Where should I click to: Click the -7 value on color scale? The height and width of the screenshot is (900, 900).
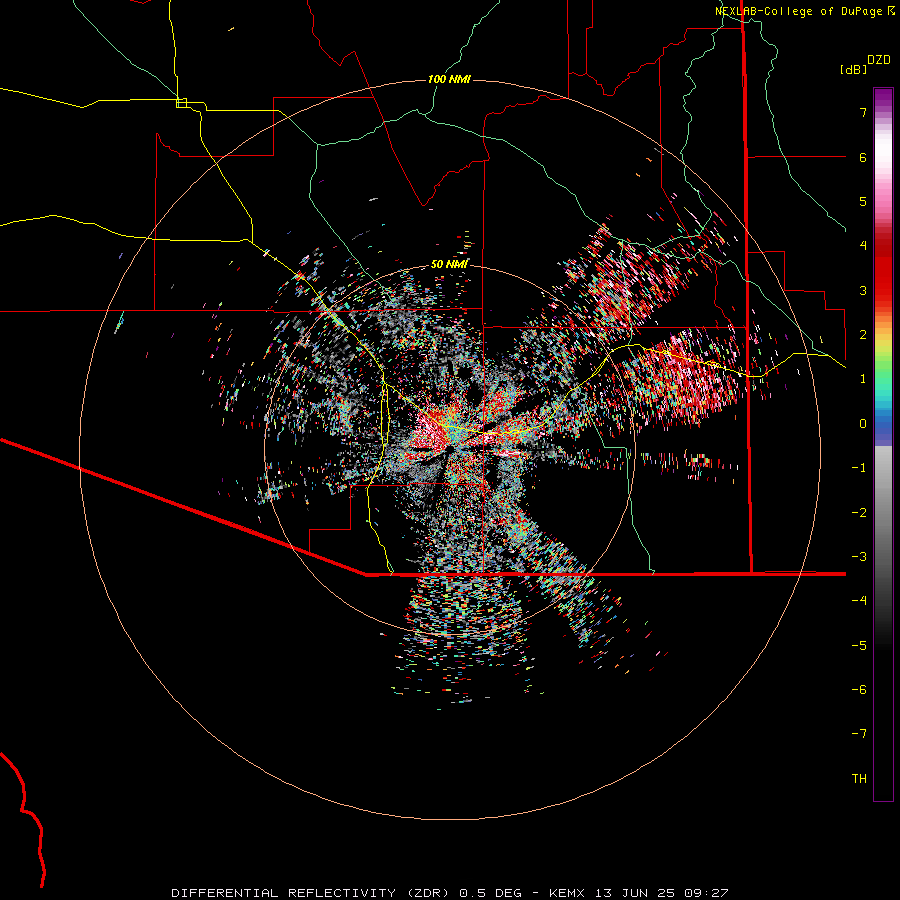coord(859,734)
